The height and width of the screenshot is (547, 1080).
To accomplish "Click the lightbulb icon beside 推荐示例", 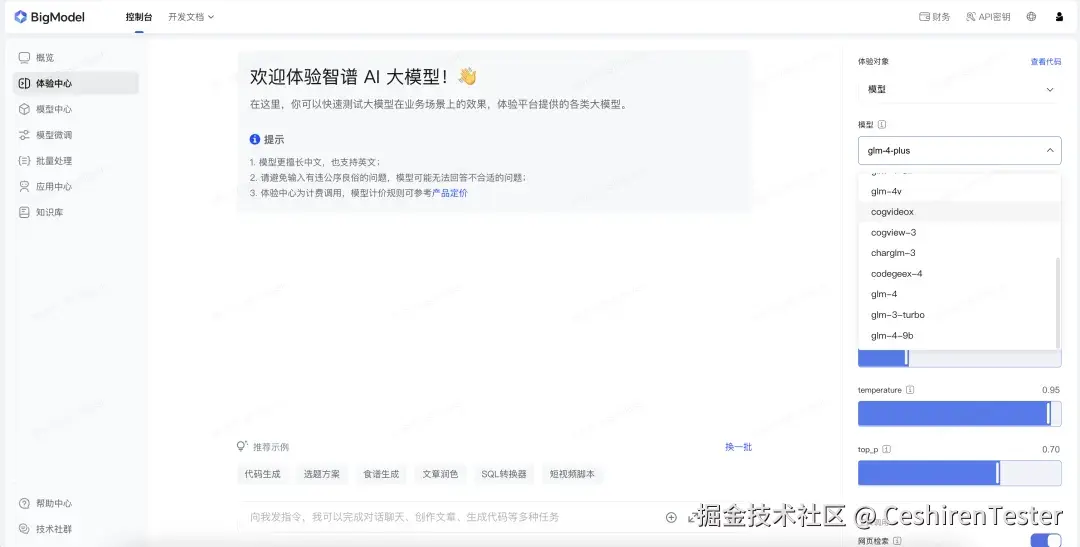I will pos(242,446).
